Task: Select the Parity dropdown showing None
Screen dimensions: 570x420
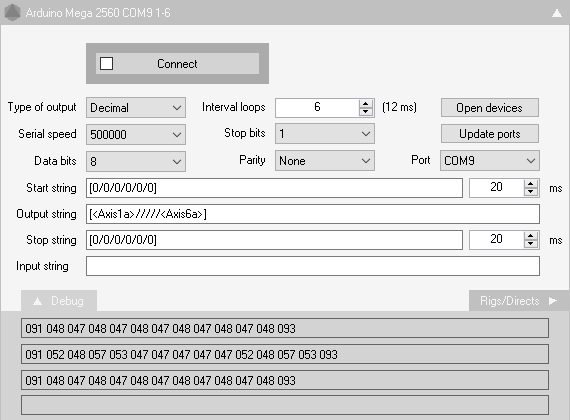Action: click(x=325, y=161)
